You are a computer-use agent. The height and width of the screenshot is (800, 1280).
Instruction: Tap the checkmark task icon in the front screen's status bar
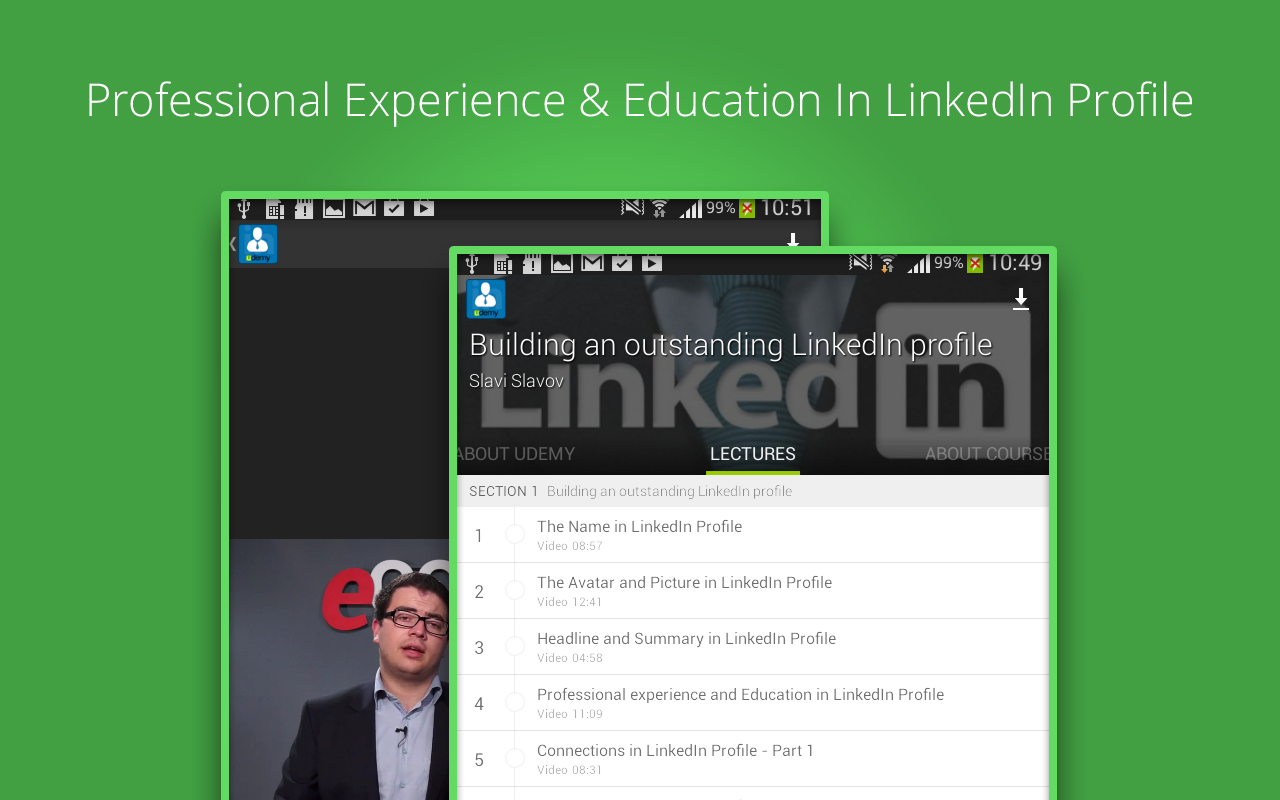point(622,263)
